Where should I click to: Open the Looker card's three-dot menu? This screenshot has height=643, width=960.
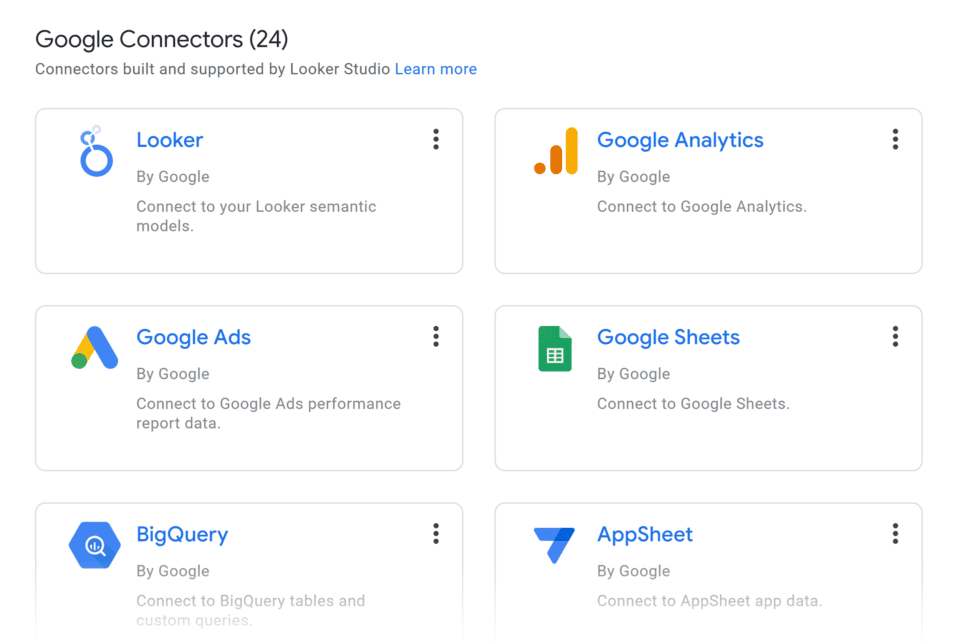click(436, 140)
